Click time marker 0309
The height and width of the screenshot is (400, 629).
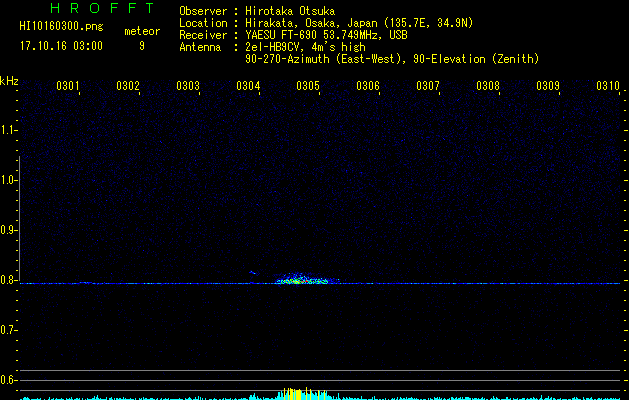pyautogui.click(x=548, y=85)
